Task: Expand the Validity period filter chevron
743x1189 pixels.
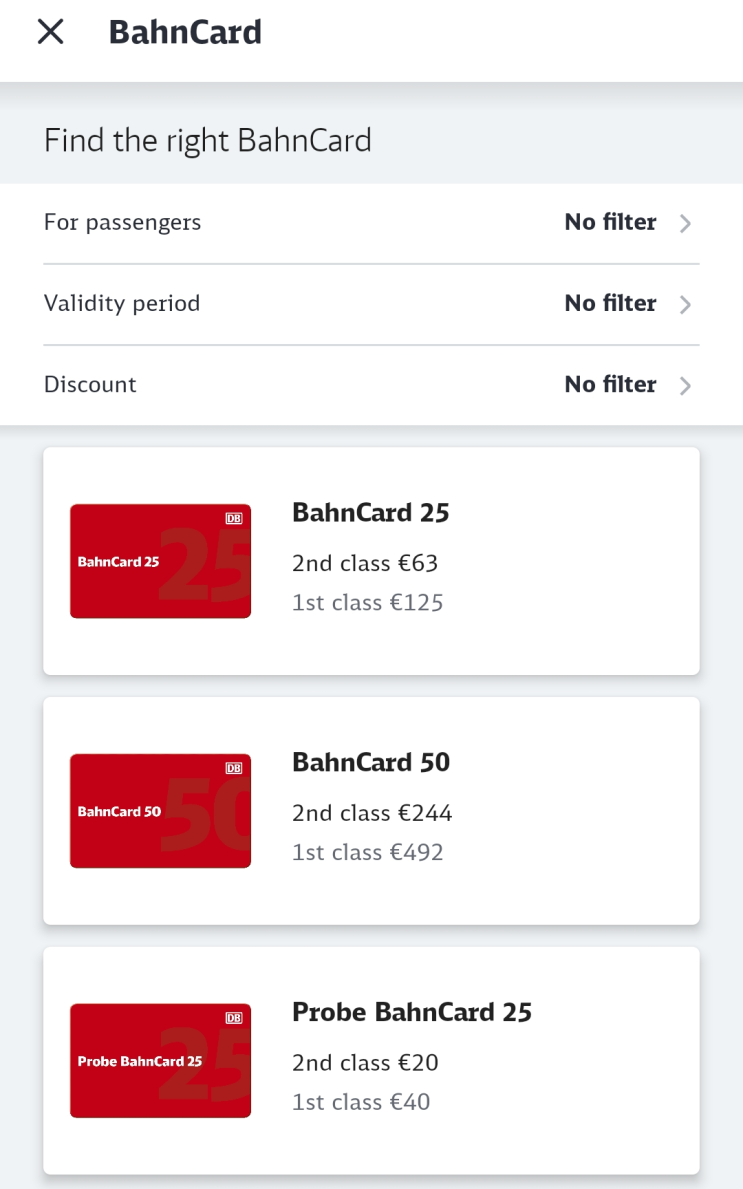Action: click(x=685, y=304)
